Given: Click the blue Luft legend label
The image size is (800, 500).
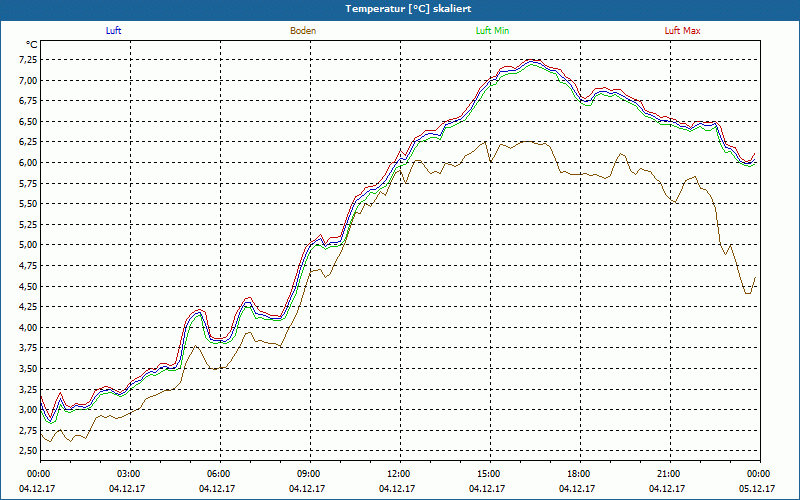Looking at the screenshot, I should [113, 31].
